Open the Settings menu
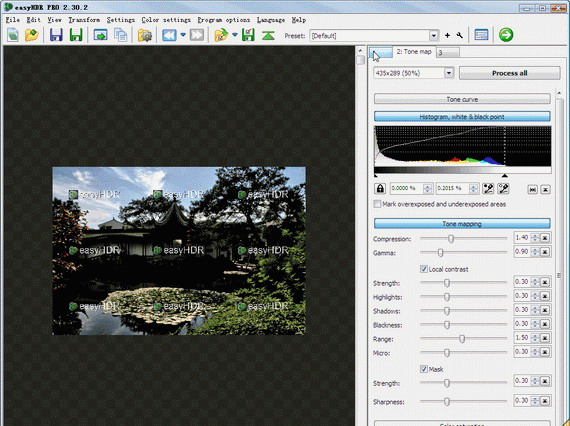The height and width of the screenshot is (426, 570). pyautogui.click(x=121, y=20)
